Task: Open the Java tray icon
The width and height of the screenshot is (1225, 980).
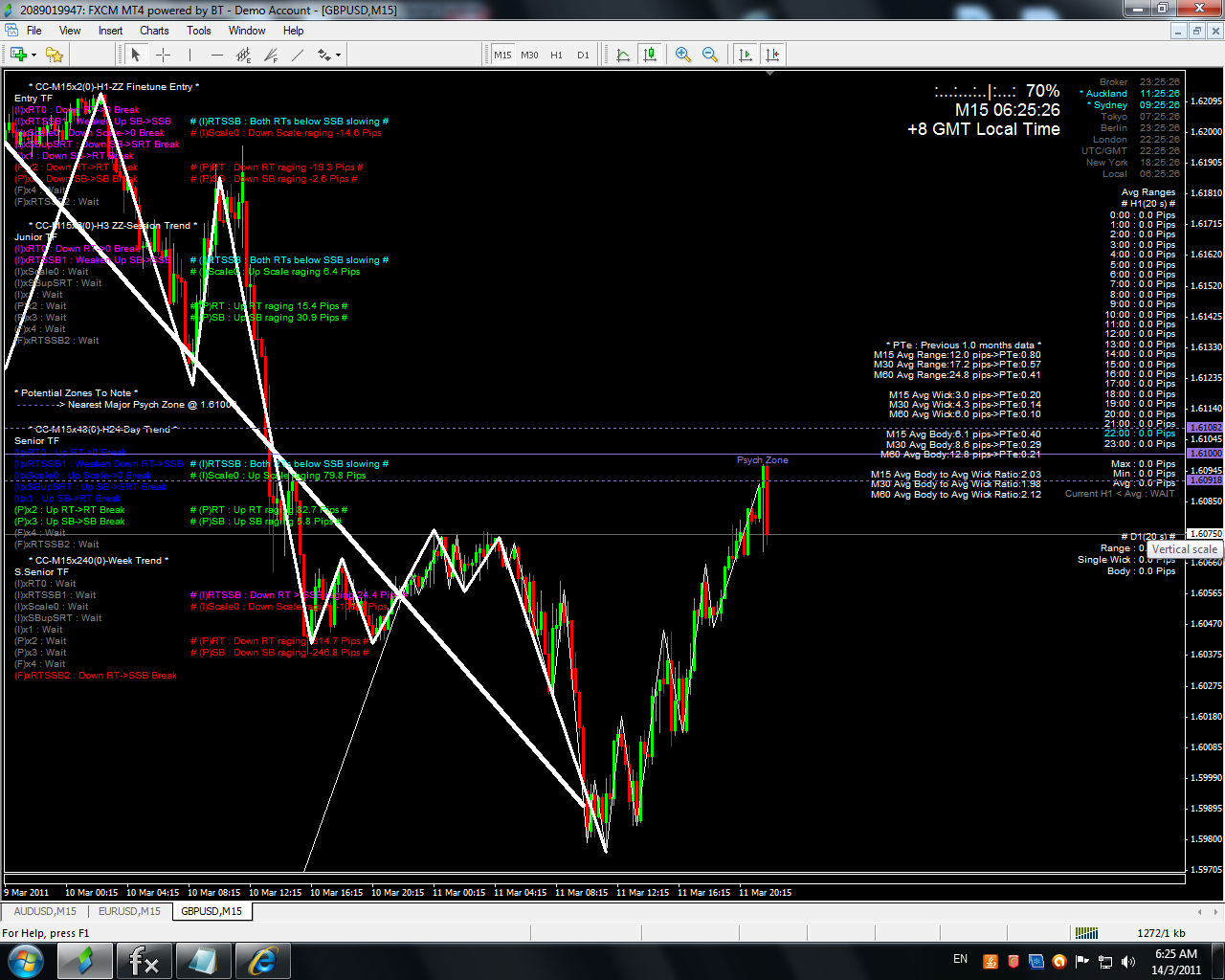Action: tap(991, 962)
